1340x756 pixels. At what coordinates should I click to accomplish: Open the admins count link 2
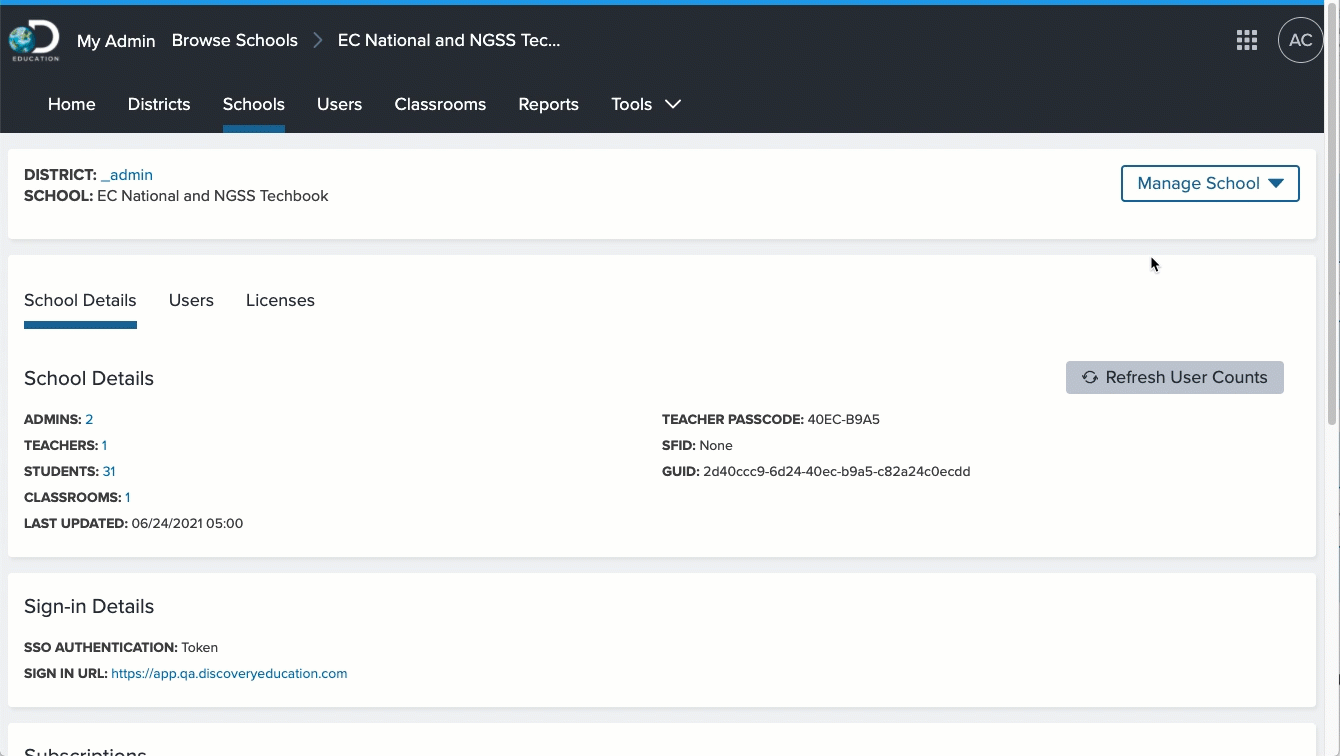[89, 419]
